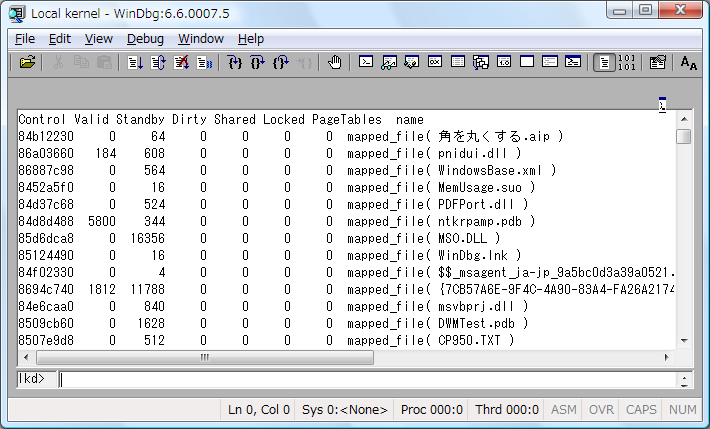Click Valid value 5800 in ntkrpamp.pdb row
Viewport: 710px width, 429px height.
[102, 222]
